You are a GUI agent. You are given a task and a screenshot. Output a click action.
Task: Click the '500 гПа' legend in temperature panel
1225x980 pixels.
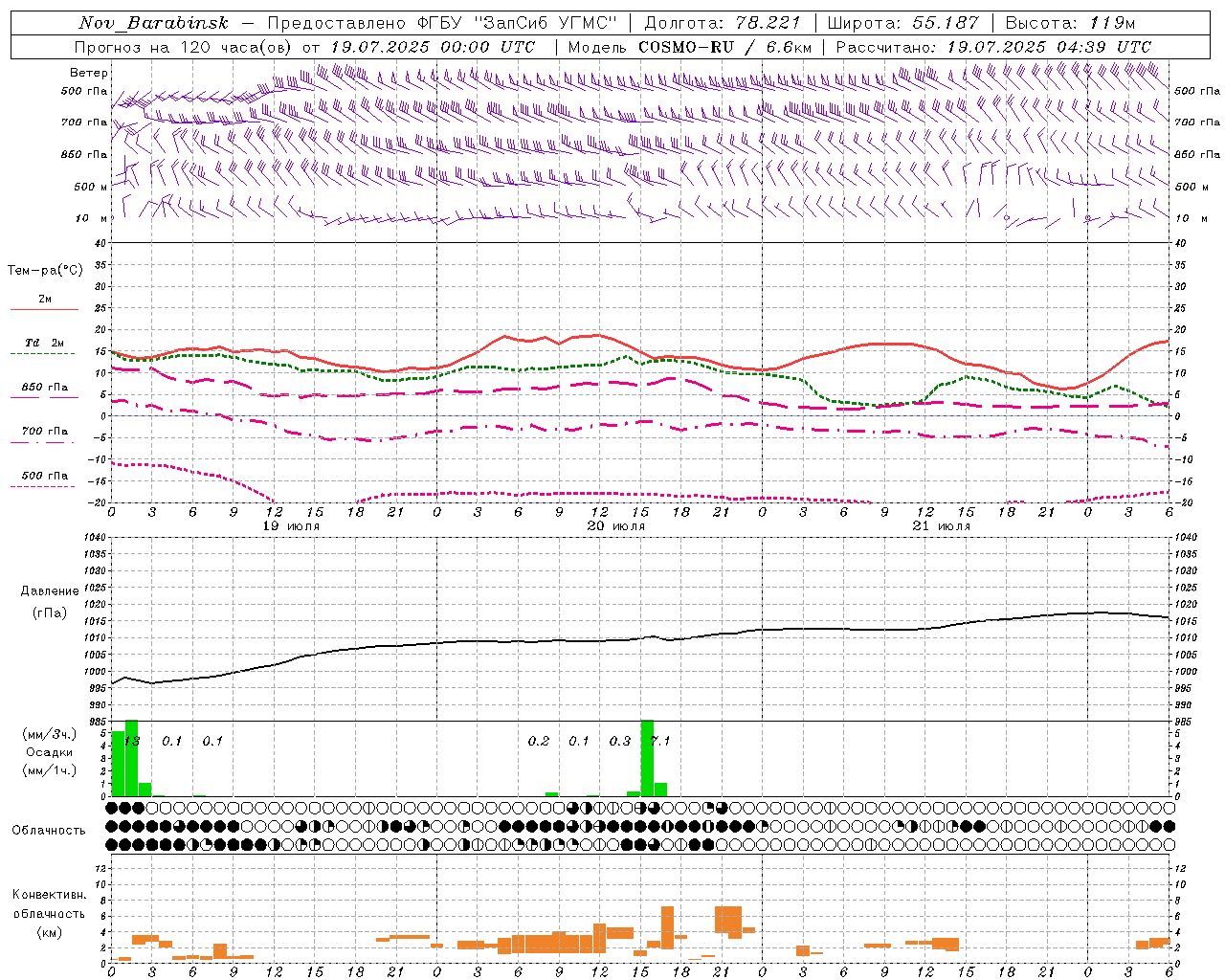[x=44, y=476]
